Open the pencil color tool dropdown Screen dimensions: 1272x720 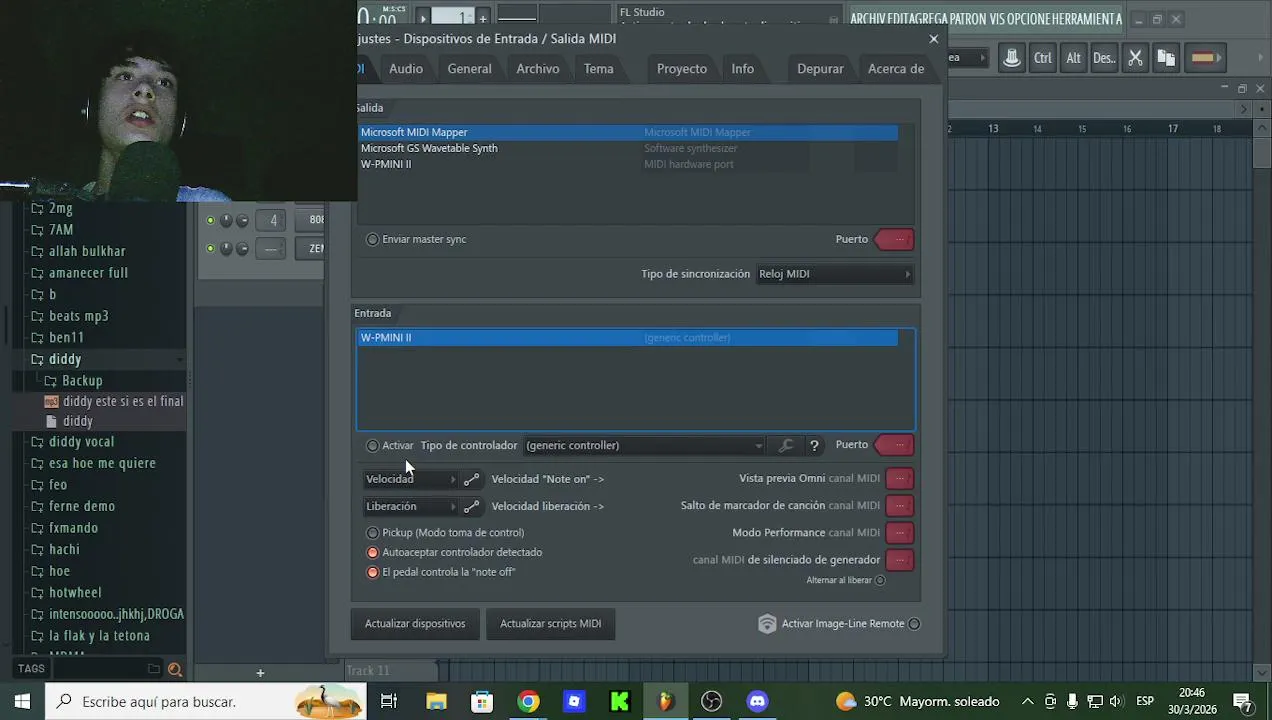tap(1204, 58)
